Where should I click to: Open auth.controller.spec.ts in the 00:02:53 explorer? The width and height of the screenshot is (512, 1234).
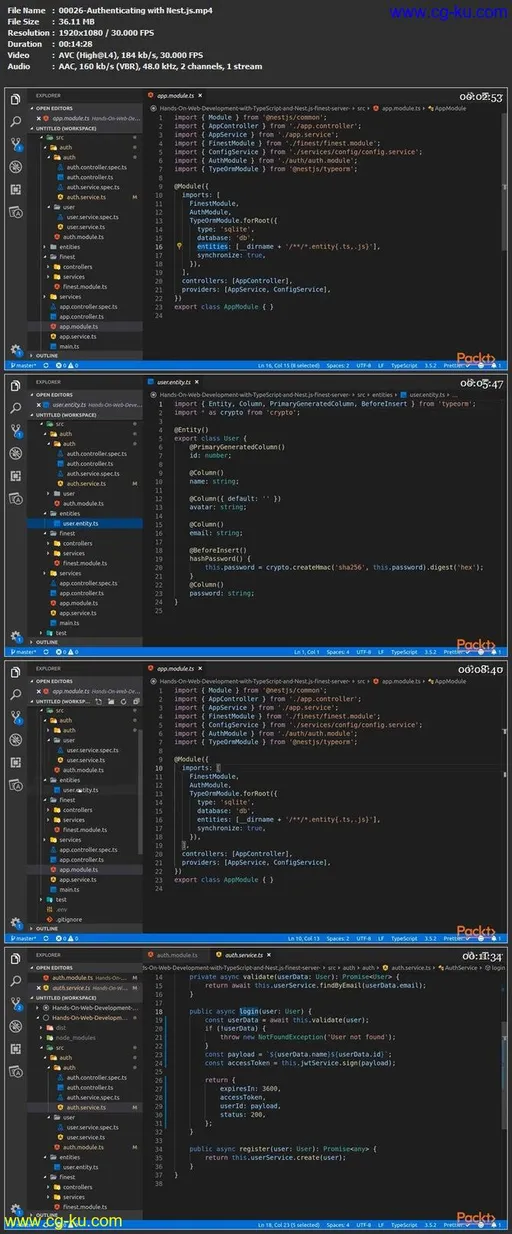pyautogui.click(x=95, y=167)
